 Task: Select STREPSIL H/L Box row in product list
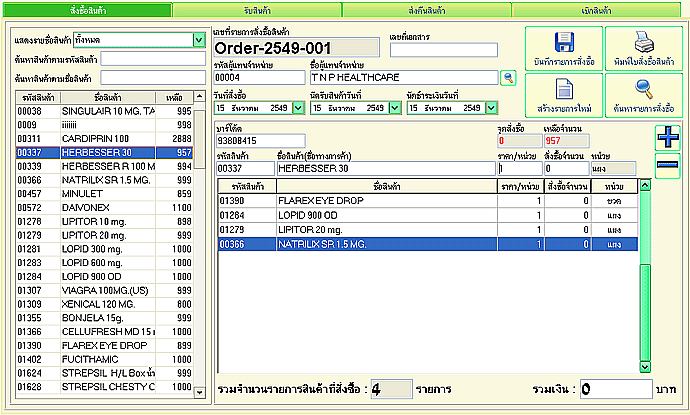[104, 373]
